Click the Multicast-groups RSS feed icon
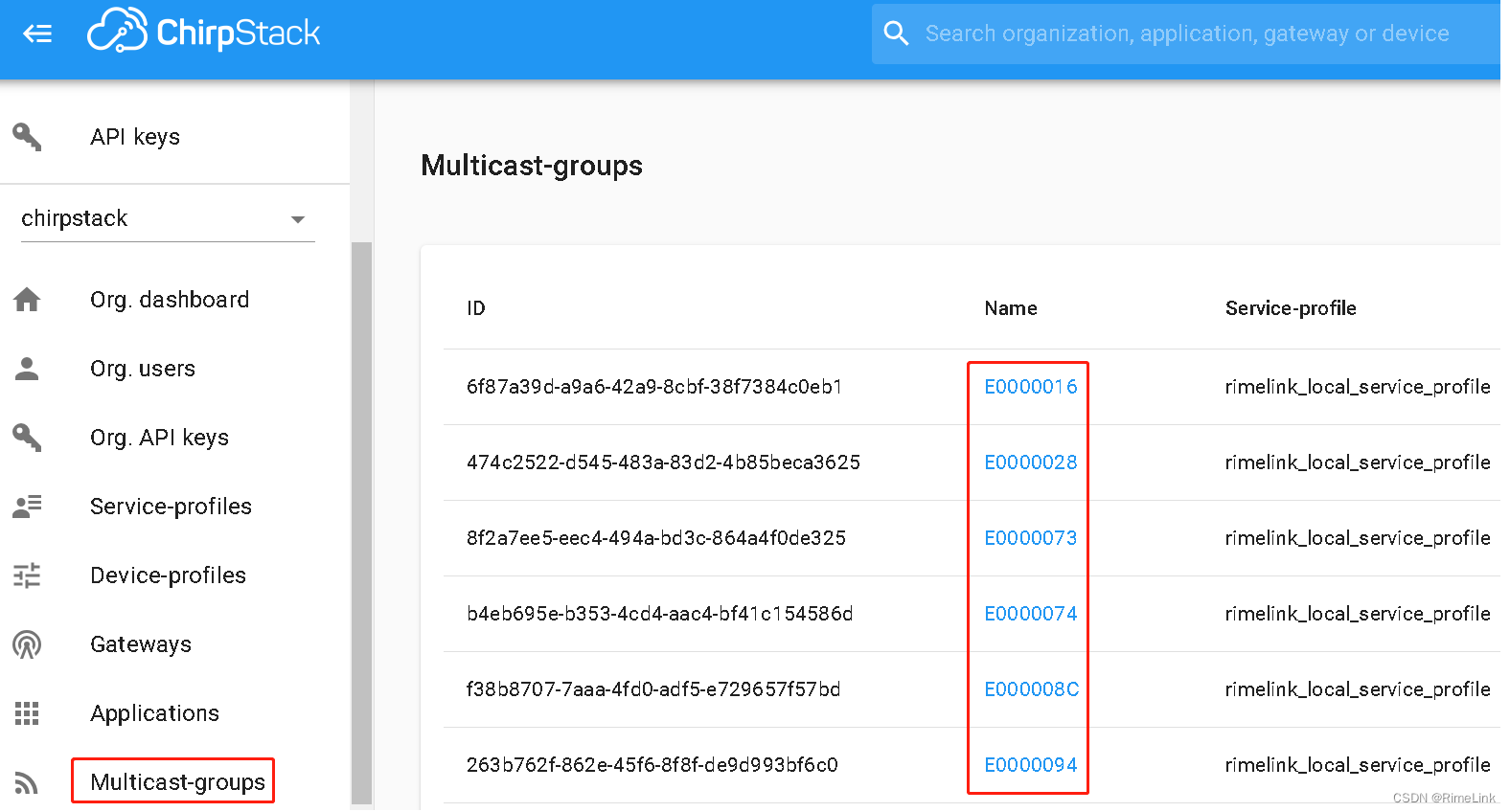 pos(27,783)
